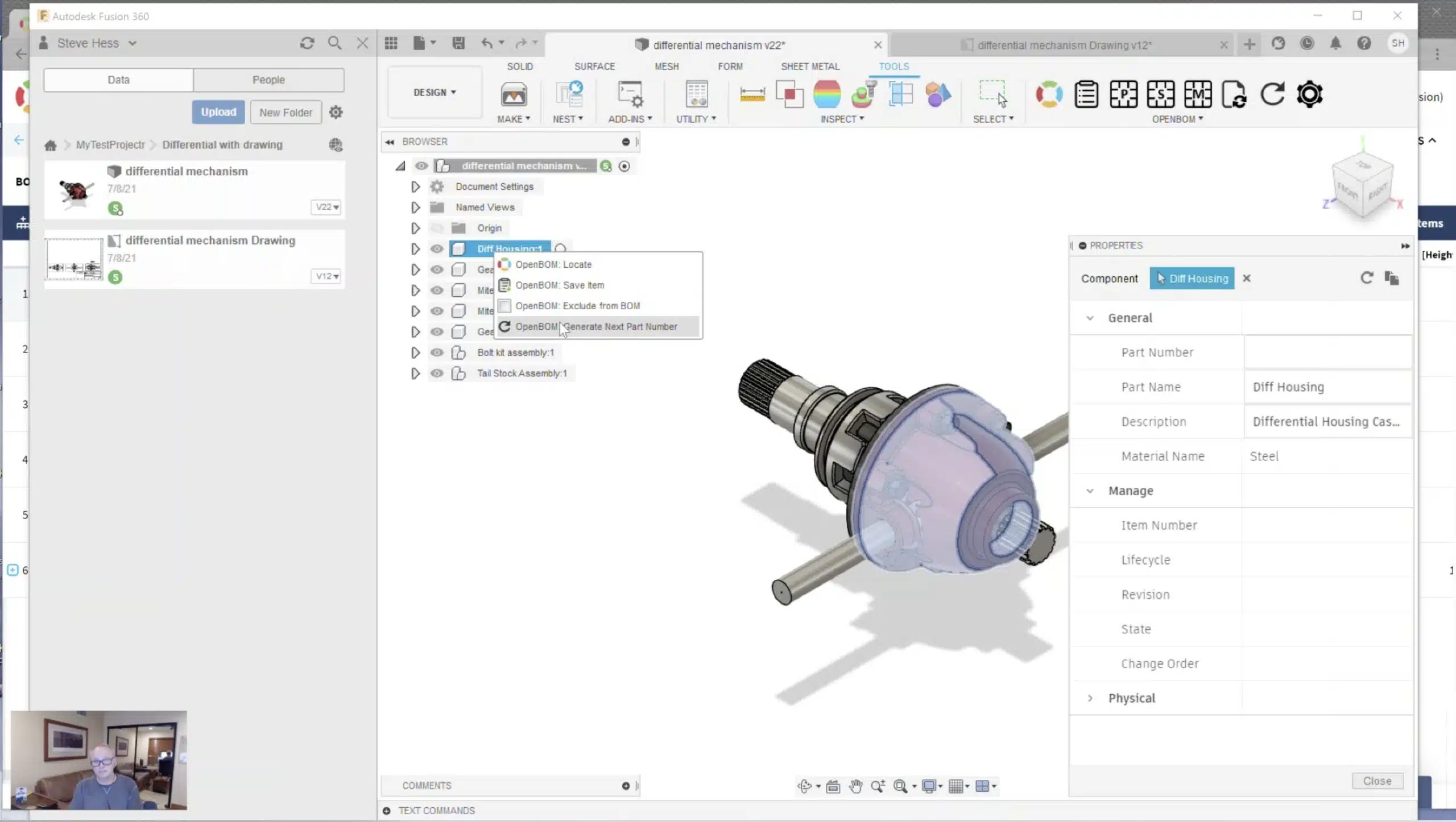
Task: Close the Properties panel with Close button
Action: point(1377,781)
